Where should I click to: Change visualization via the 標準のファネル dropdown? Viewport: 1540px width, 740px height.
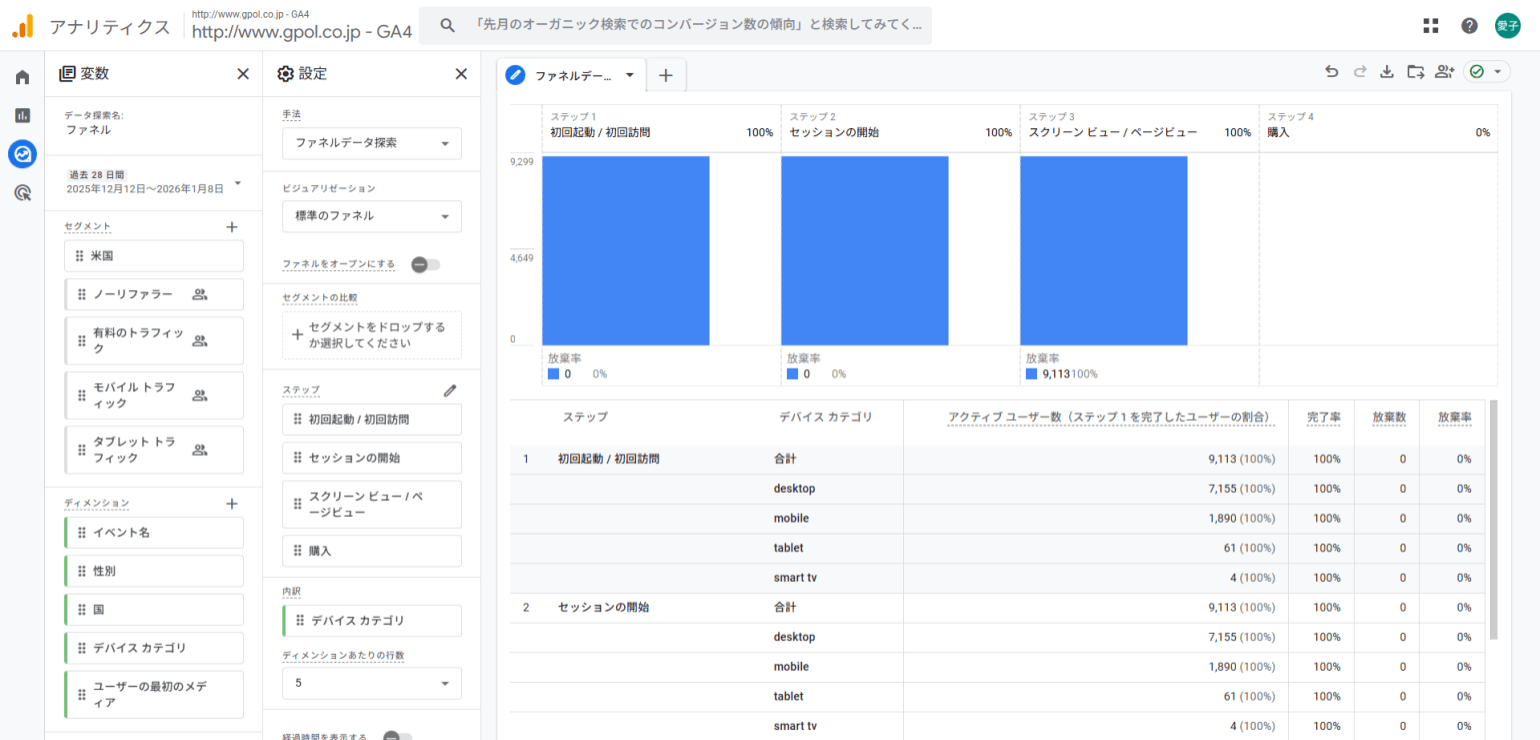371,216
